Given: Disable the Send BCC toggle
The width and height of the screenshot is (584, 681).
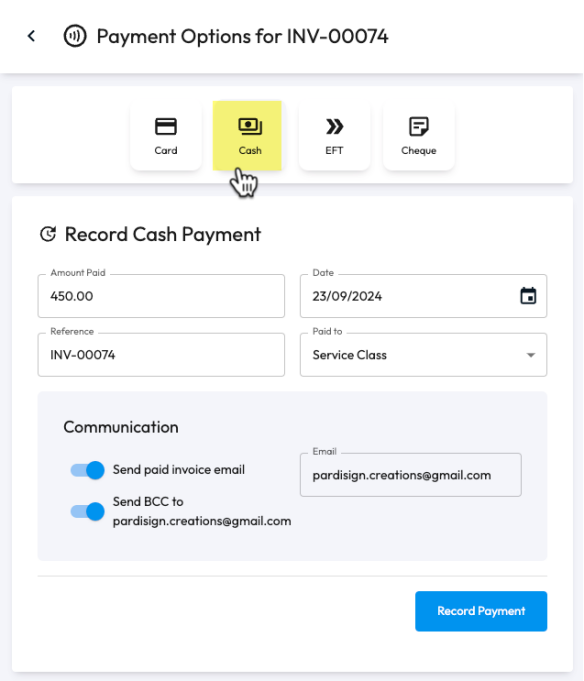Looking at the screenshot, I should pos(87,511).
